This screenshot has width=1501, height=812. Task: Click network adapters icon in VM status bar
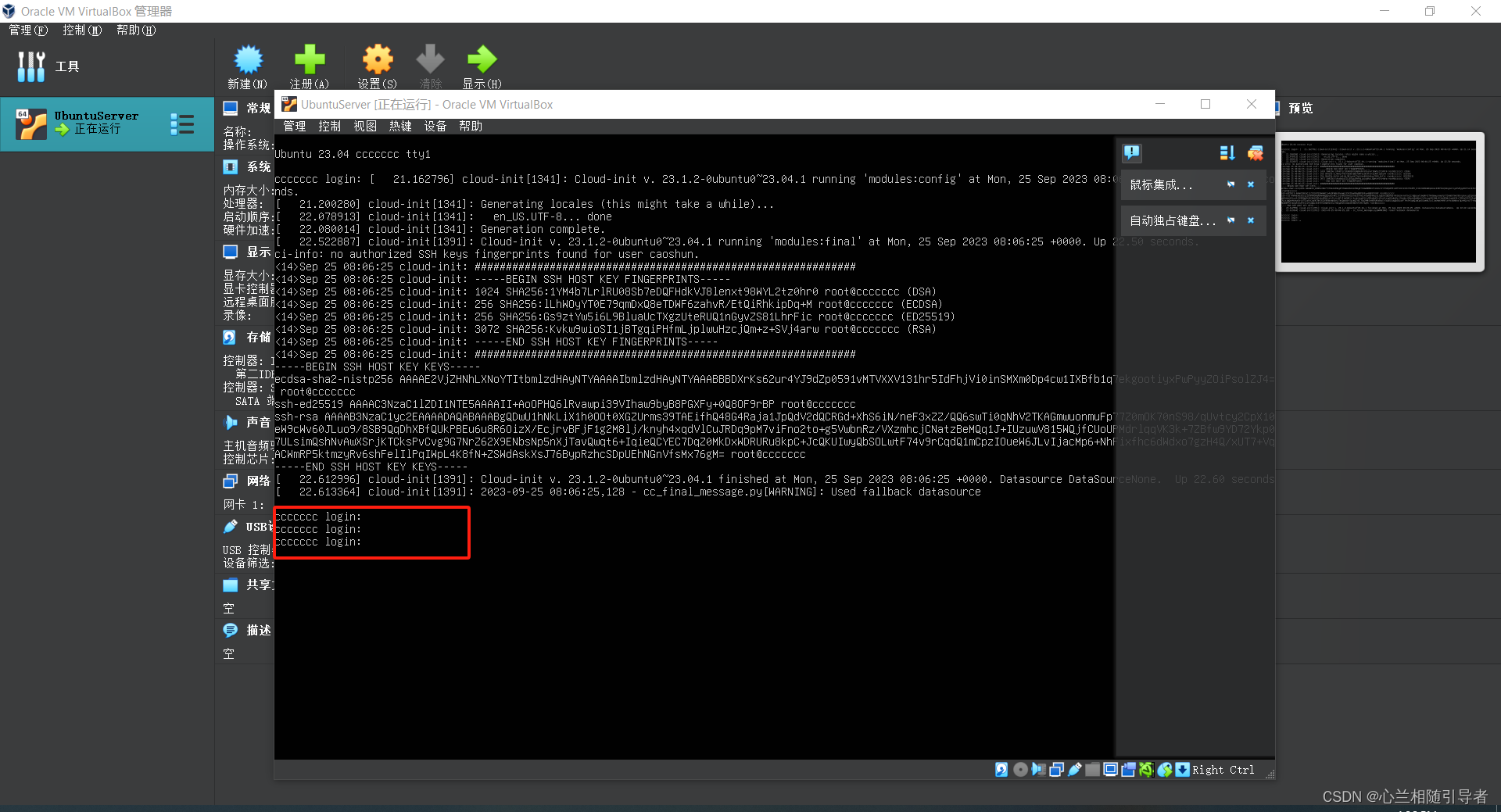1057,770
